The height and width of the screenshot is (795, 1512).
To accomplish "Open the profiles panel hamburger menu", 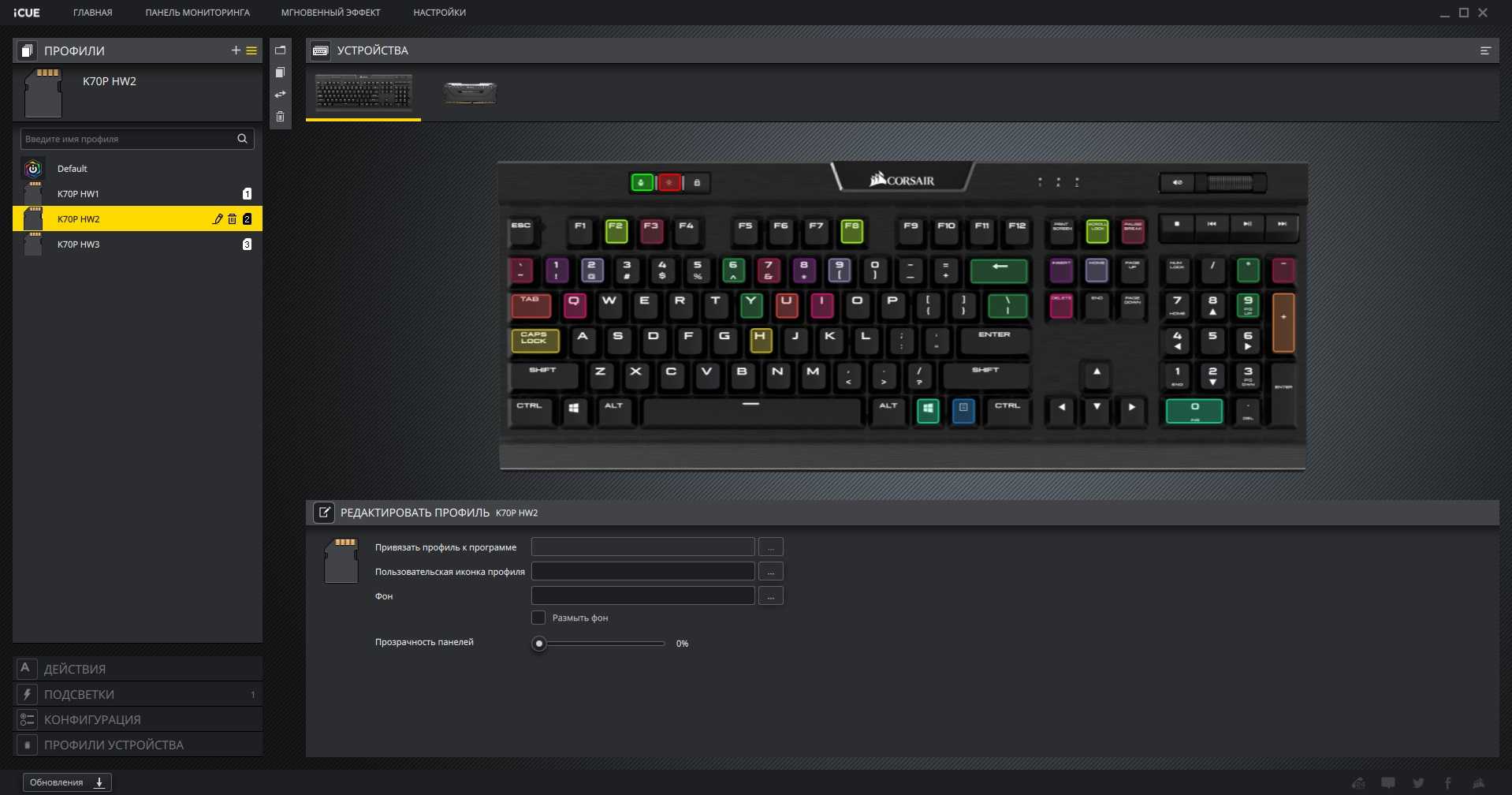I will 251,50.
